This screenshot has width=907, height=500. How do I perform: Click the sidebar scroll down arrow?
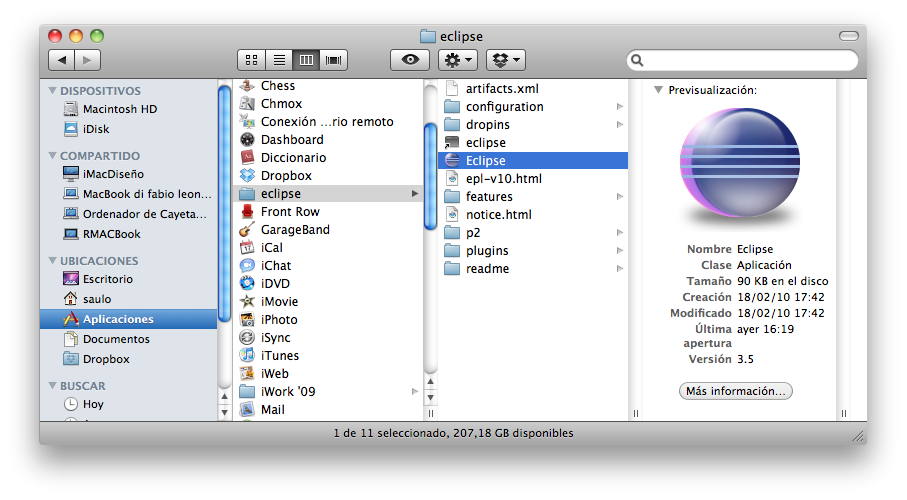(224, 412)
